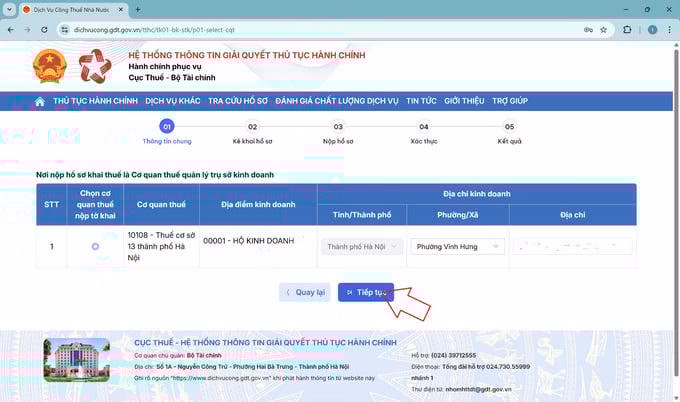The height and width of the screenshot is (402, 680).
Task: Select the tax office radio button in row 1
Action: (95, 246)
